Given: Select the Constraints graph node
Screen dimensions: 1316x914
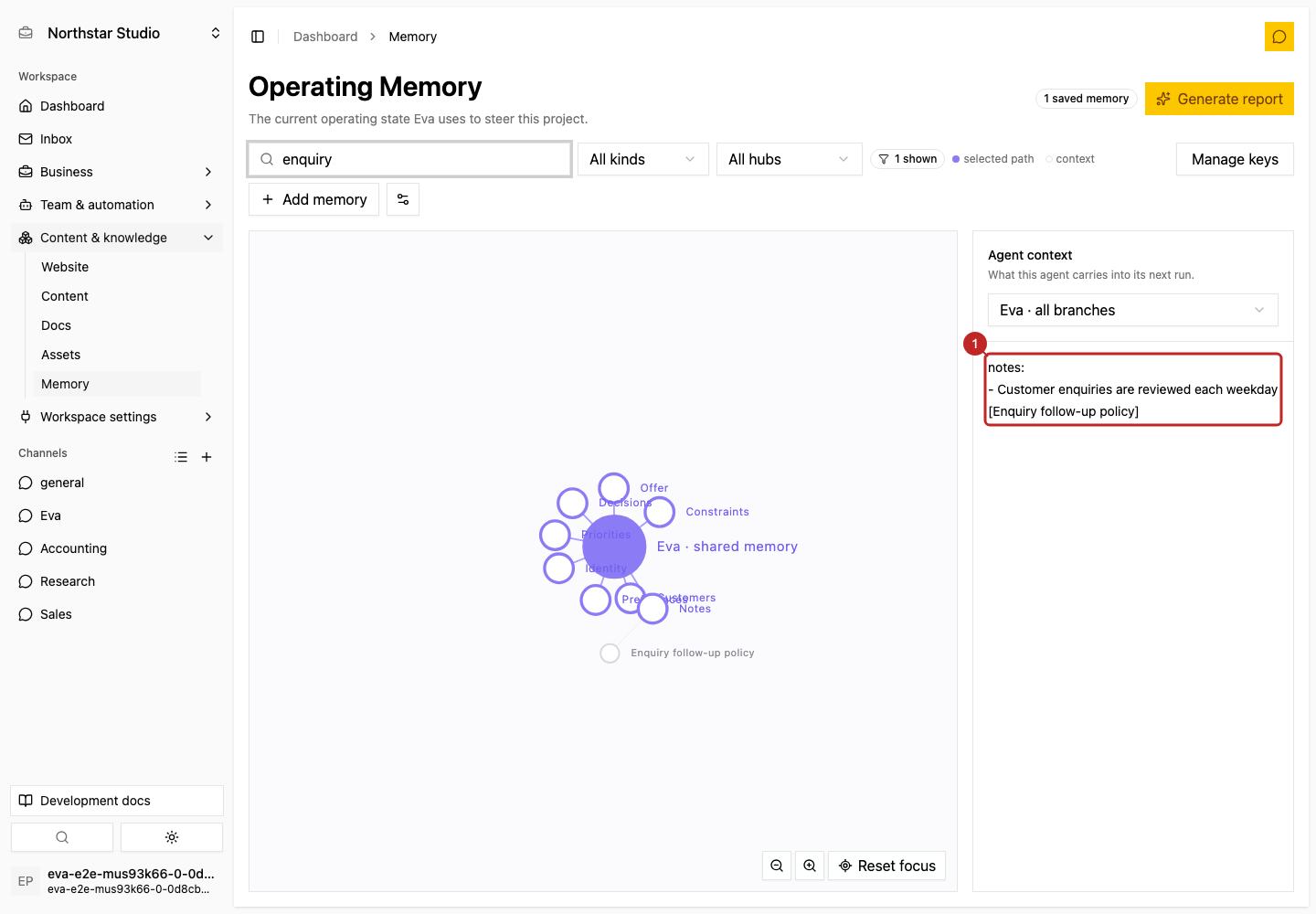Looking at the screenshot, I should coord(659,513).
